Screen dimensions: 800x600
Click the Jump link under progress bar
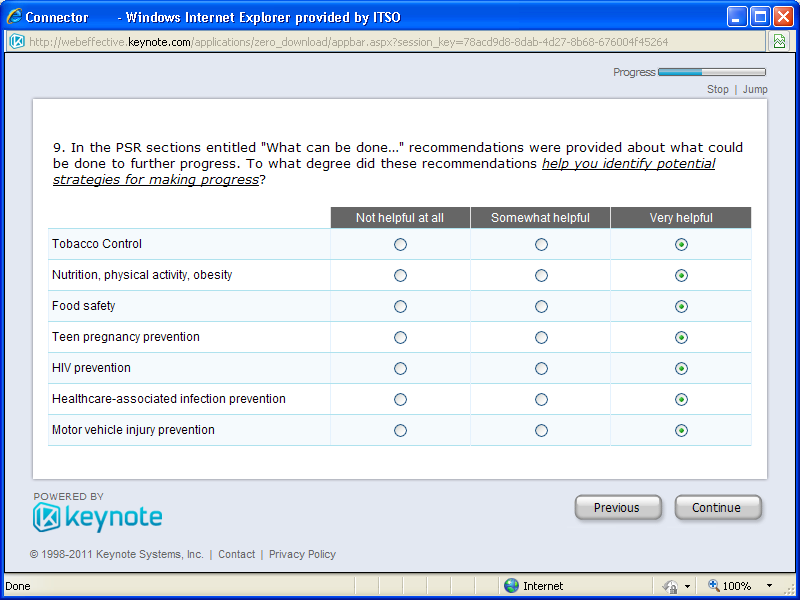755,89
